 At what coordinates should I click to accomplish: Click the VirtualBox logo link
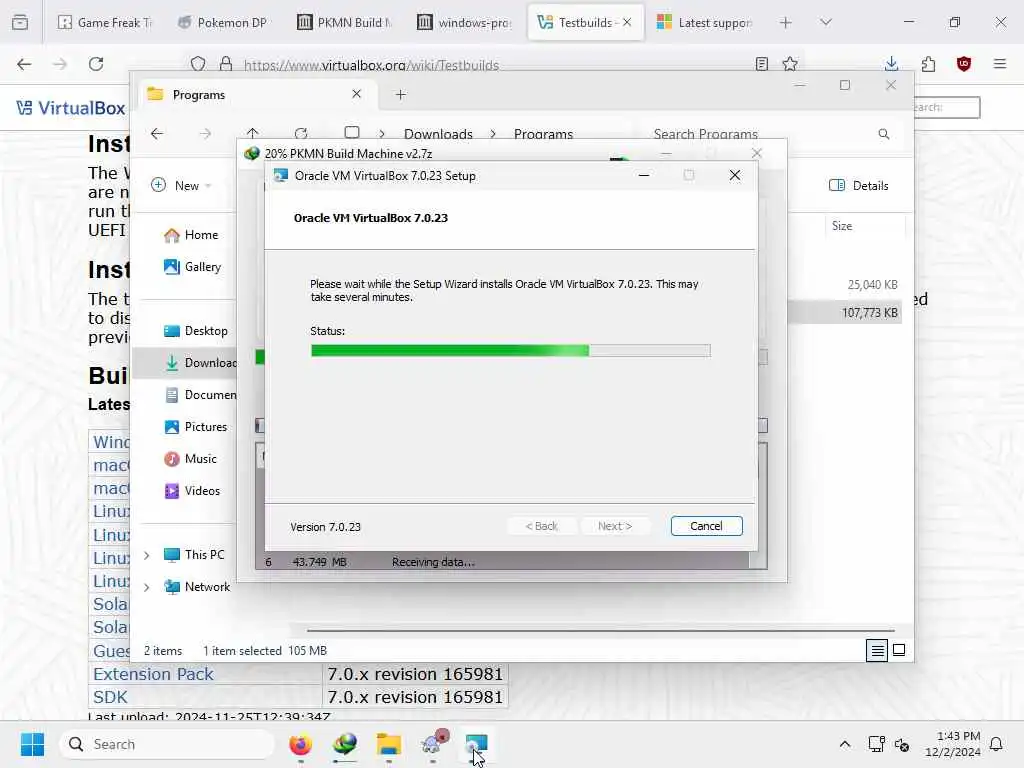point(71,108)
